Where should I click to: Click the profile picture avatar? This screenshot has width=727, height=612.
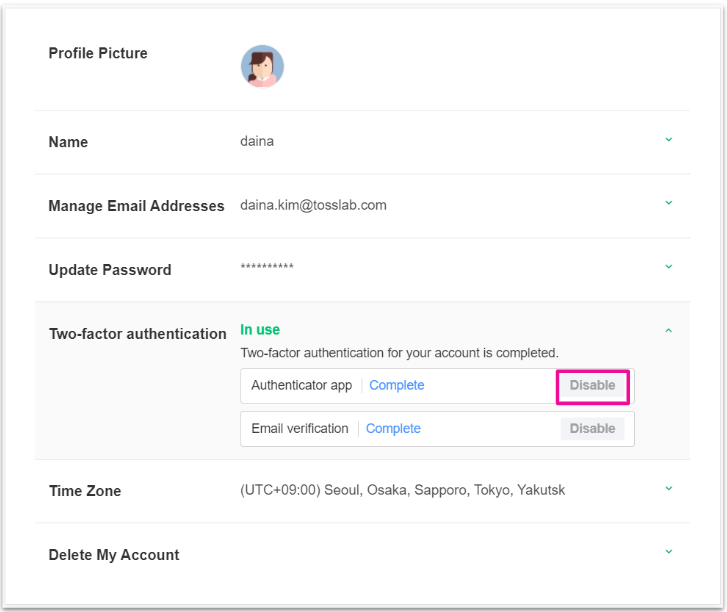tap(262, 66)
